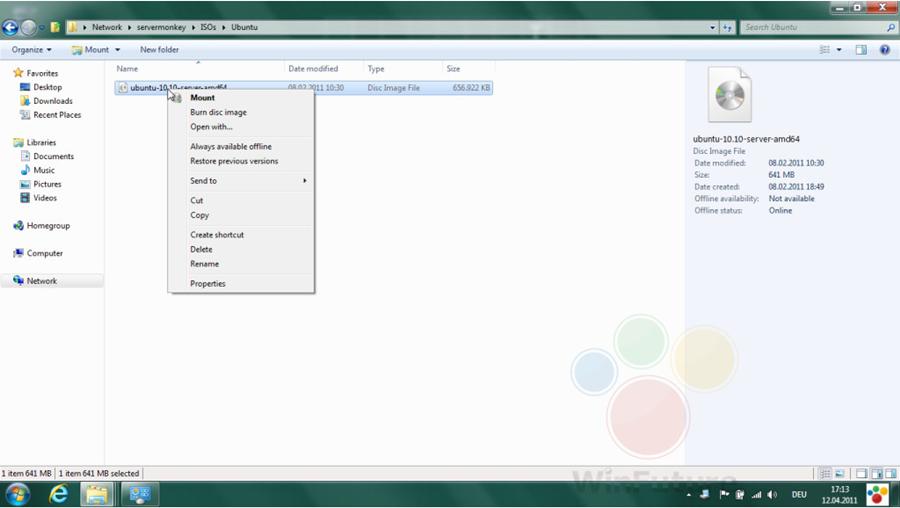Image resolution: width=900 pixels, height=508 pixels.
Task: Sort by the Date modified column
Action: click(313, 69)
